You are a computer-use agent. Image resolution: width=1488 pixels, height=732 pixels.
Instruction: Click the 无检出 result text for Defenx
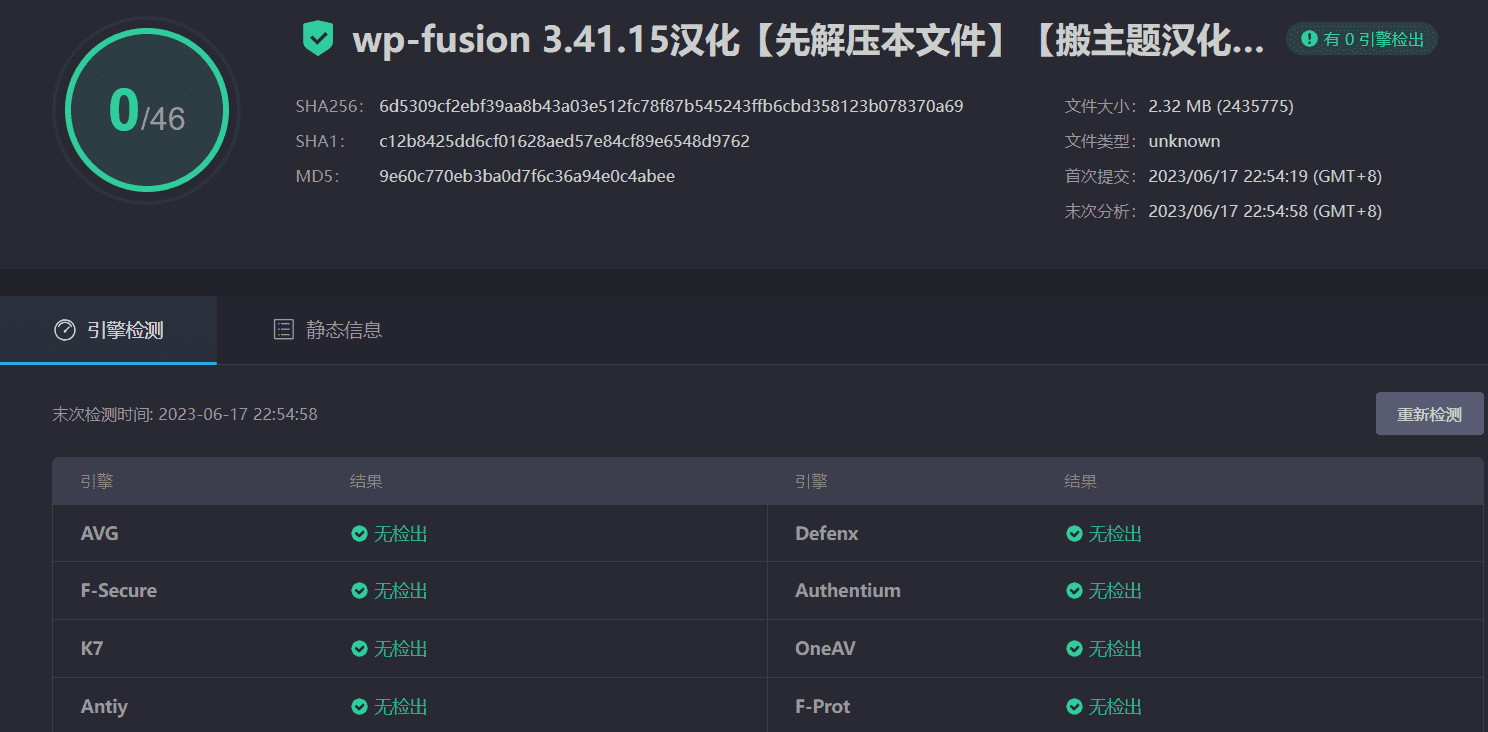pos(1116,534)
